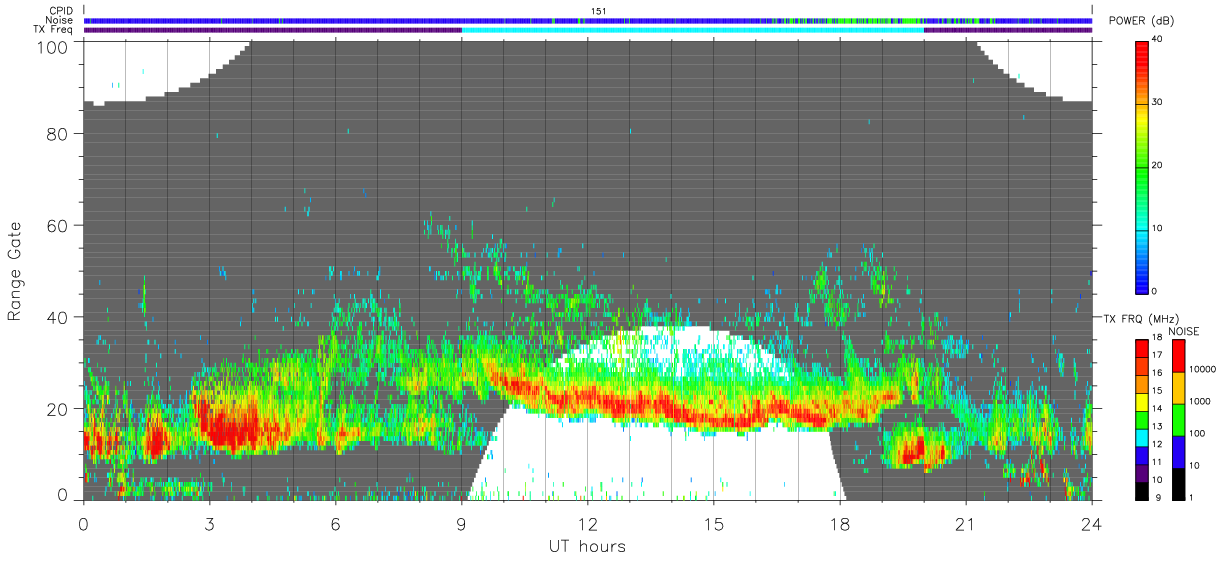Click the 3 tick on UT axis

210,523
